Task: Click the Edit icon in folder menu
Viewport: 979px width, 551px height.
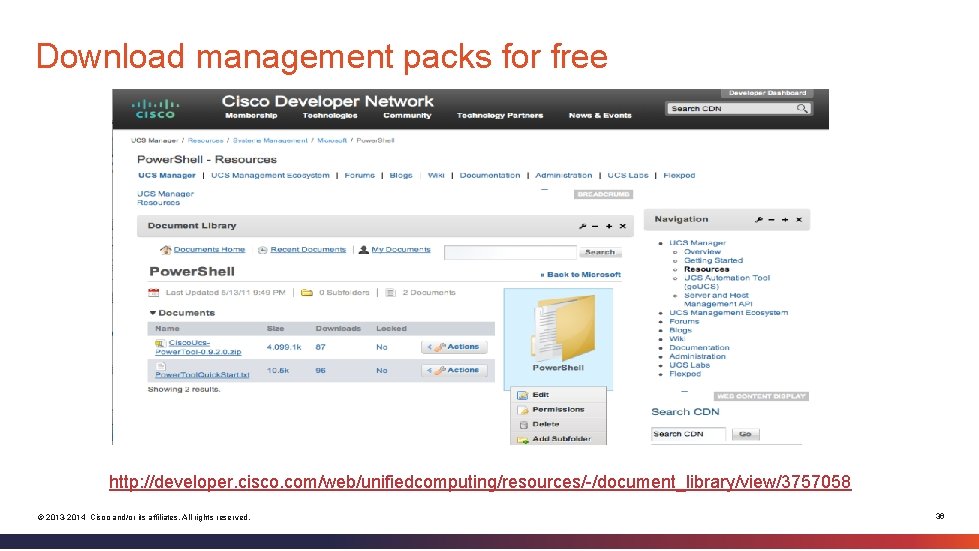Action: tap(523, 395)
